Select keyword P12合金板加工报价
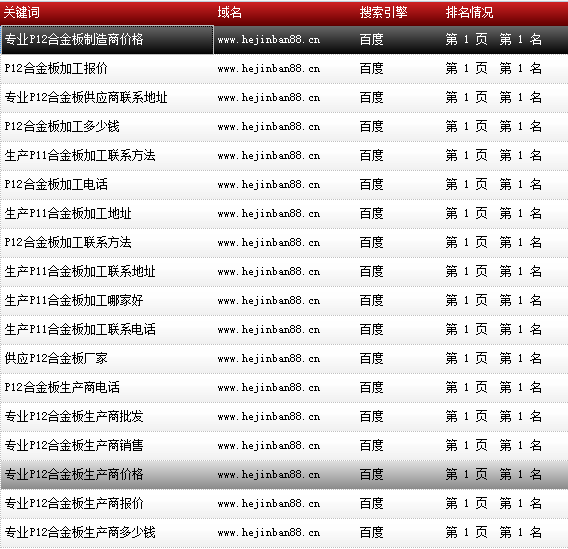Image resolution: width=568 pixels, height=549 pixels. (x=56, y=68)
